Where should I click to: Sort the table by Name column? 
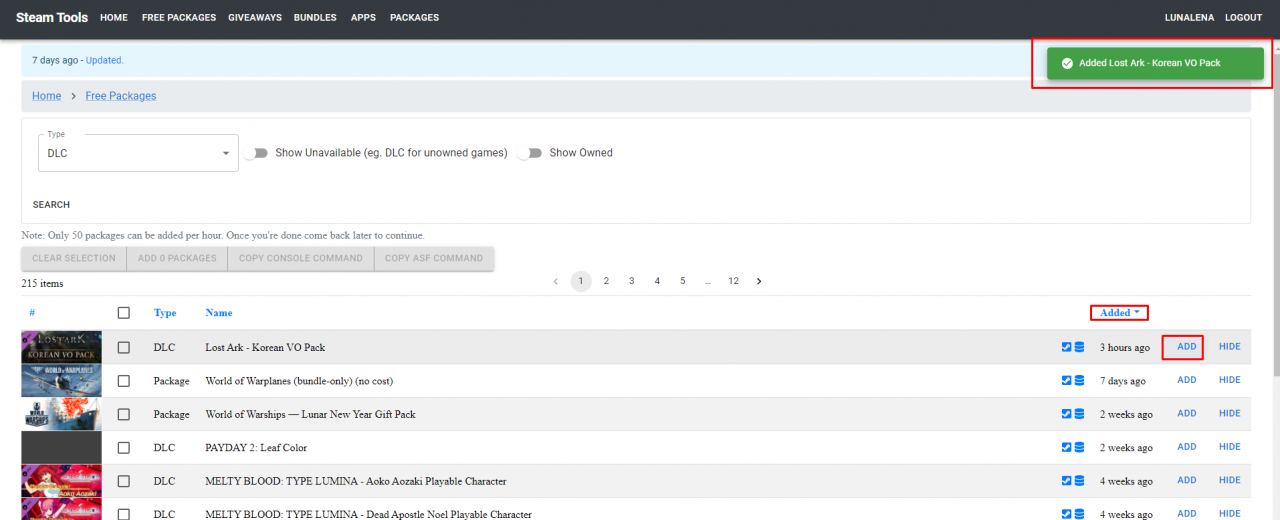(219, 313)
